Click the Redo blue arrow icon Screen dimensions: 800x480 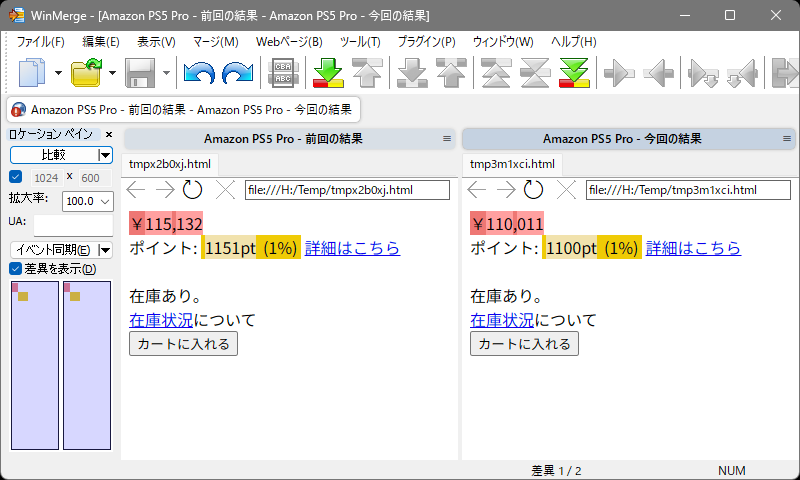coord(238,72)
